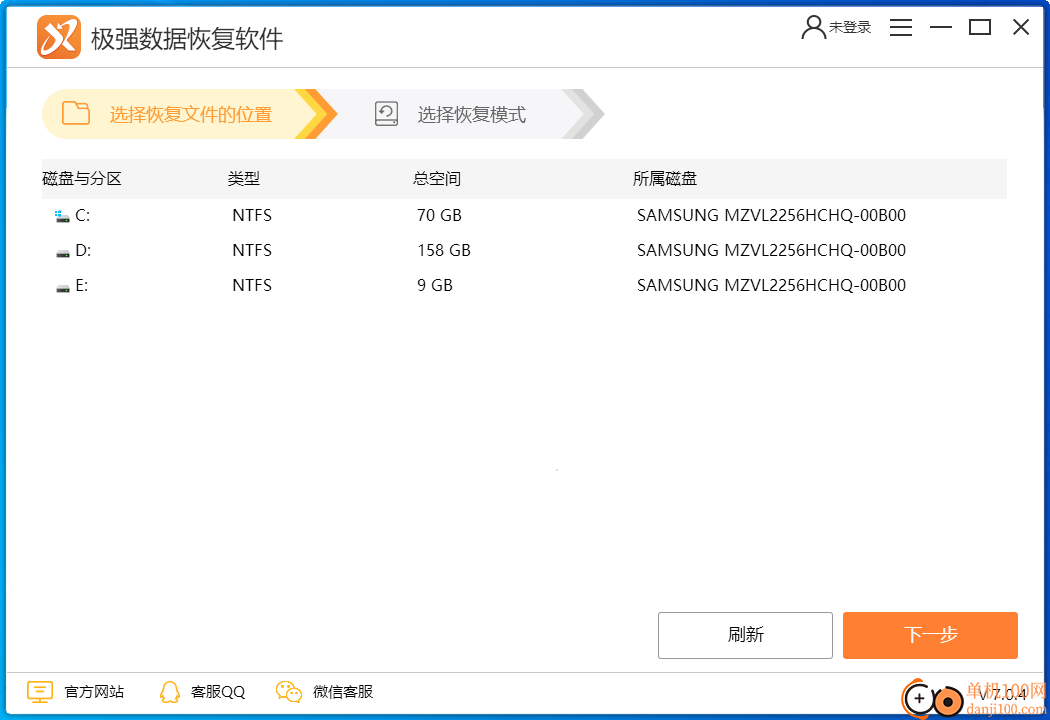Select the D: partition label

pyautogui.click(x=83, y=250)
